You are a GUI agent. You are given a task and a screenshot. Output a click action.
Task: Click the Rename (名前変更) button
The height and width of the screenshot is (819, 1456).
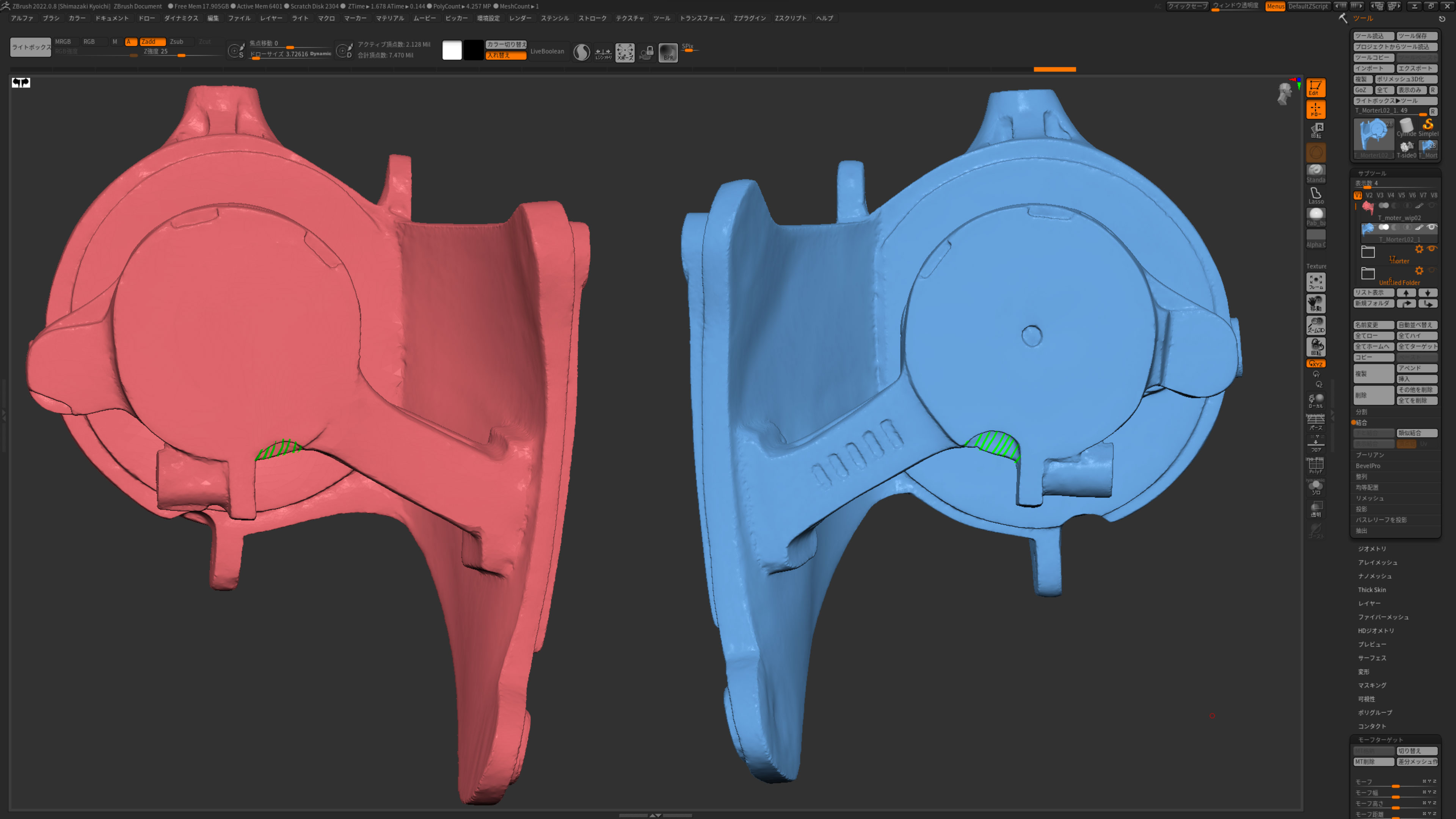coord(1373,325)
